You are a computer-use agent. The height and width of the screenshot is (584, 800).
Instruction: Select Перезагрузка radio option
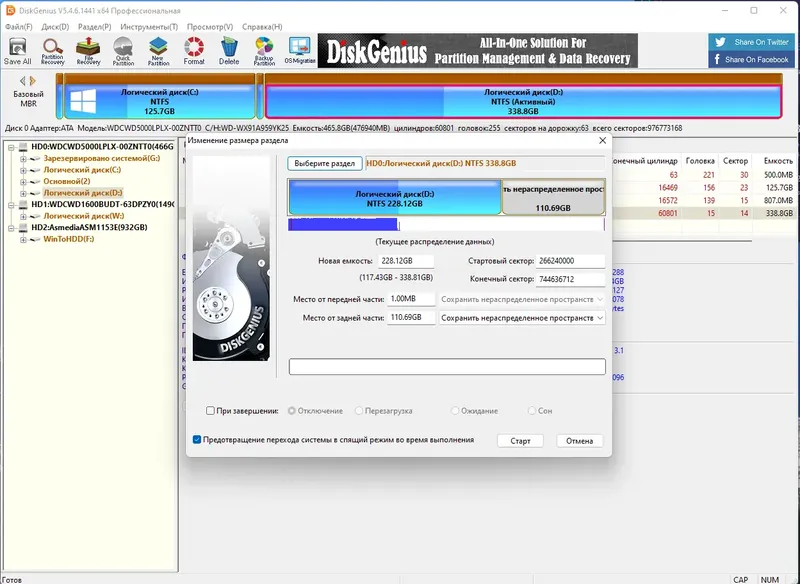(359, 411)
